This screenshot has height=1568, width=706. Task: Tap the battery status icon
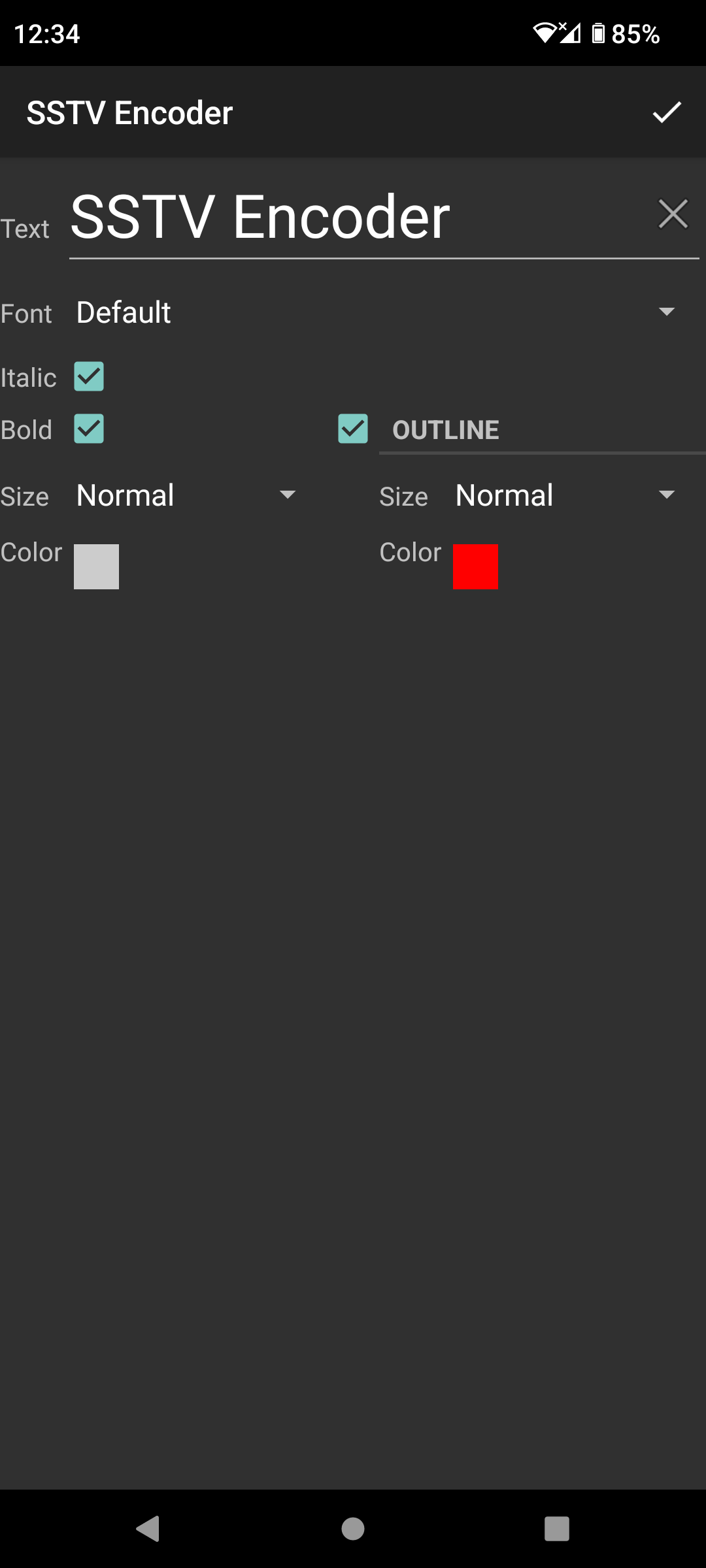pyautogui.click(x=598, y=33)
